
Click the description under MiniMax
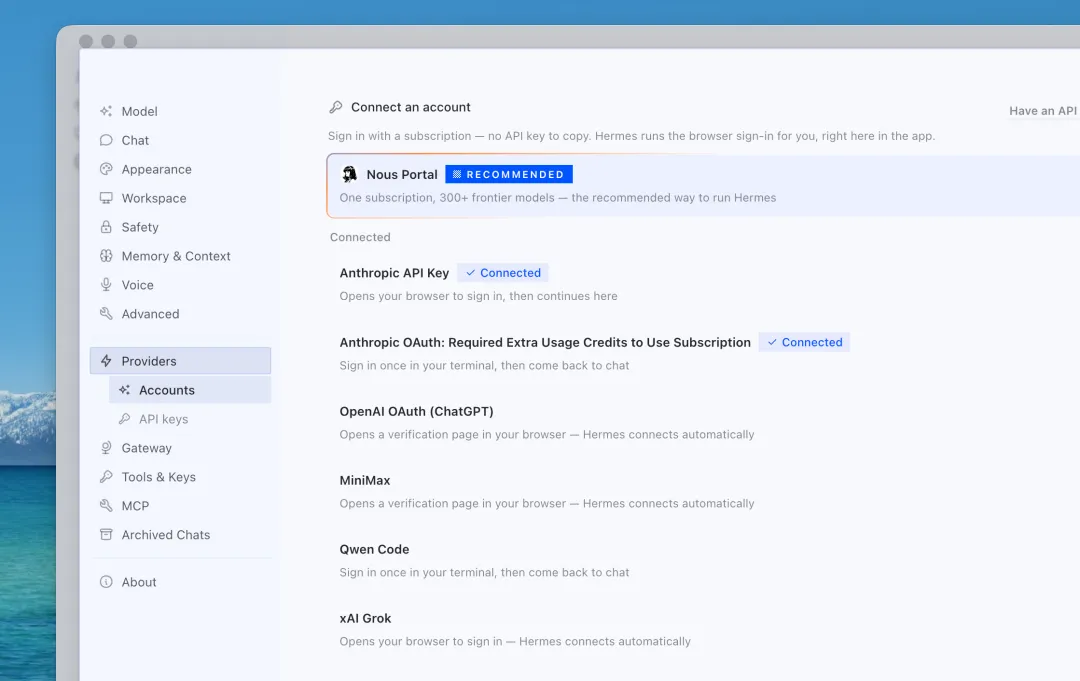tap(547, 503)
